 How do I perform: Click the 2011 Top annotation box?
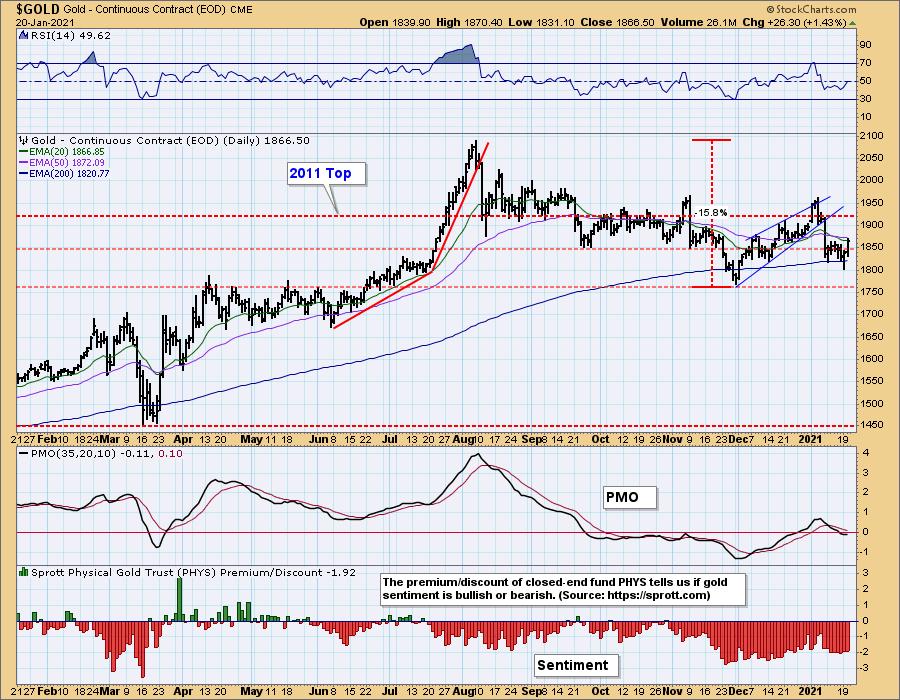(326, 173)
